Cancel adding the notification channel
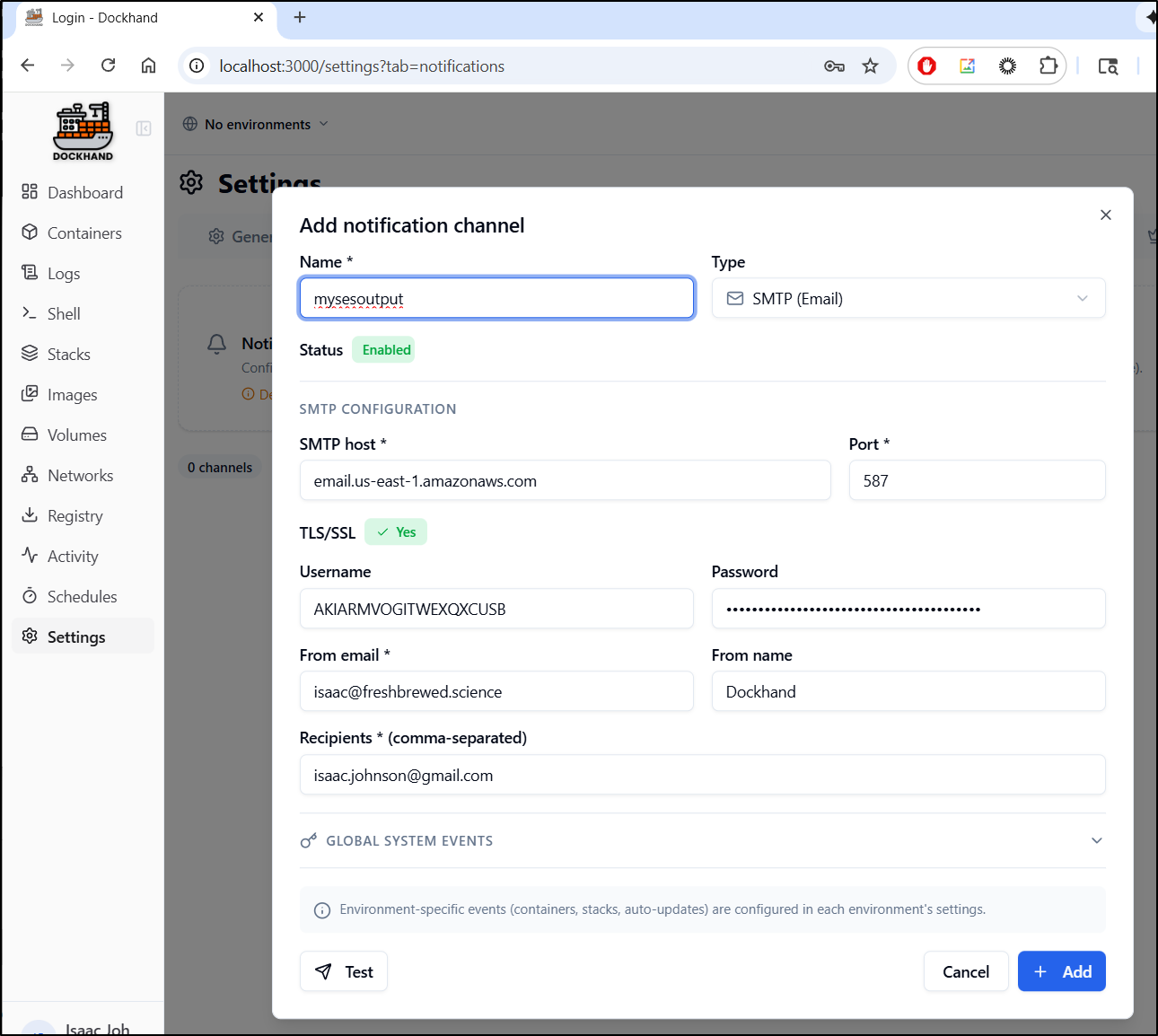 coord(965,971)
